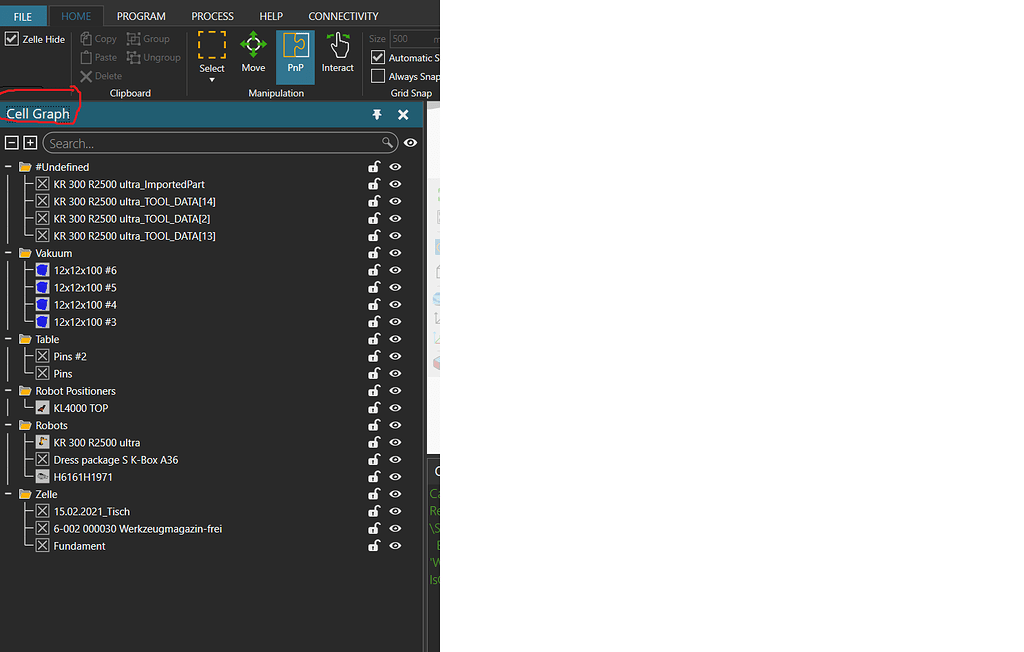
Task: Pin the Cell Graph panel
Action: pyautogui.click(x=376, y=114)
